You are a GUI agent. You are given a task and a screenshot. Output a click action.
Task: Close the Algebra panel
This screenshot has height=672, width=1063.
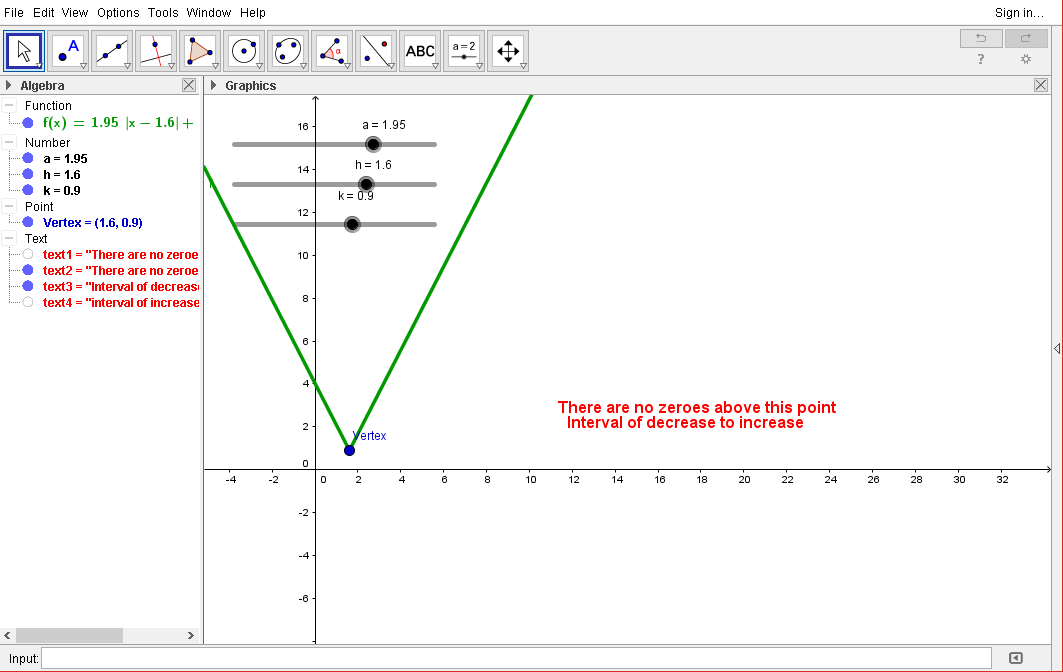click(189, 85)
